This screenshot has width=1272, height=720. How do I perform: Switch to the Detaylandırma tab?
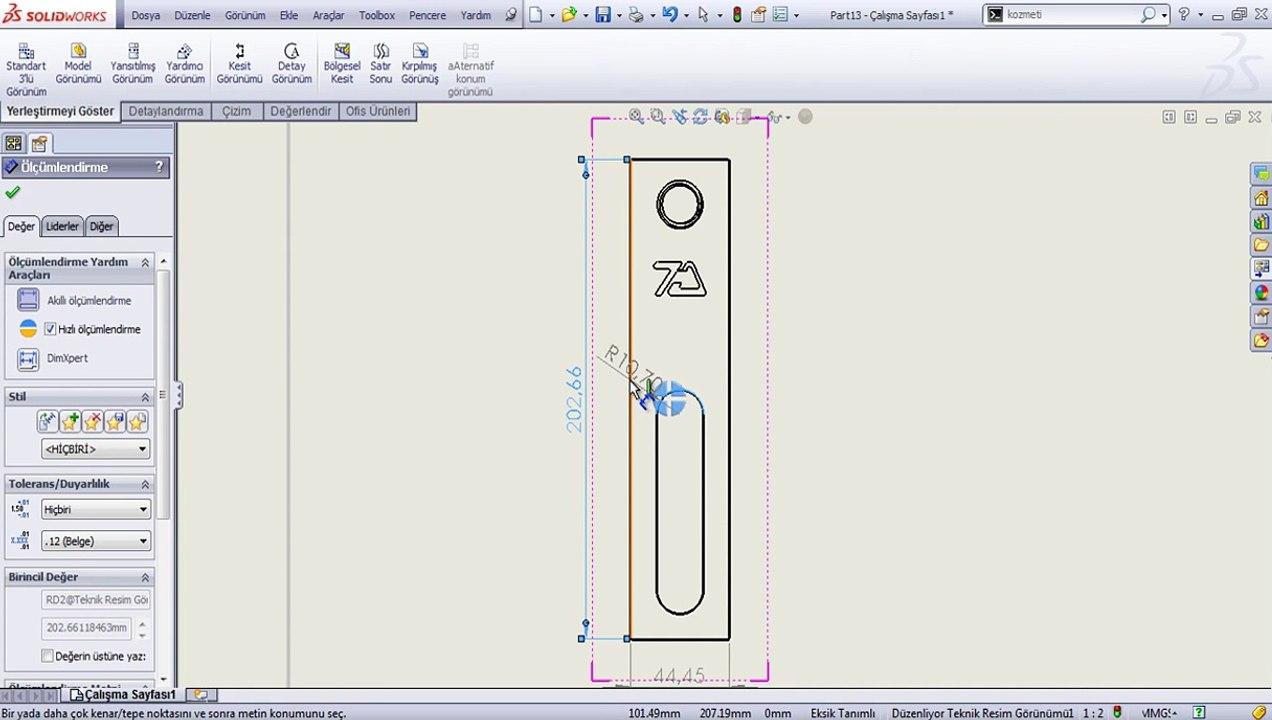(x=166, y=111)
